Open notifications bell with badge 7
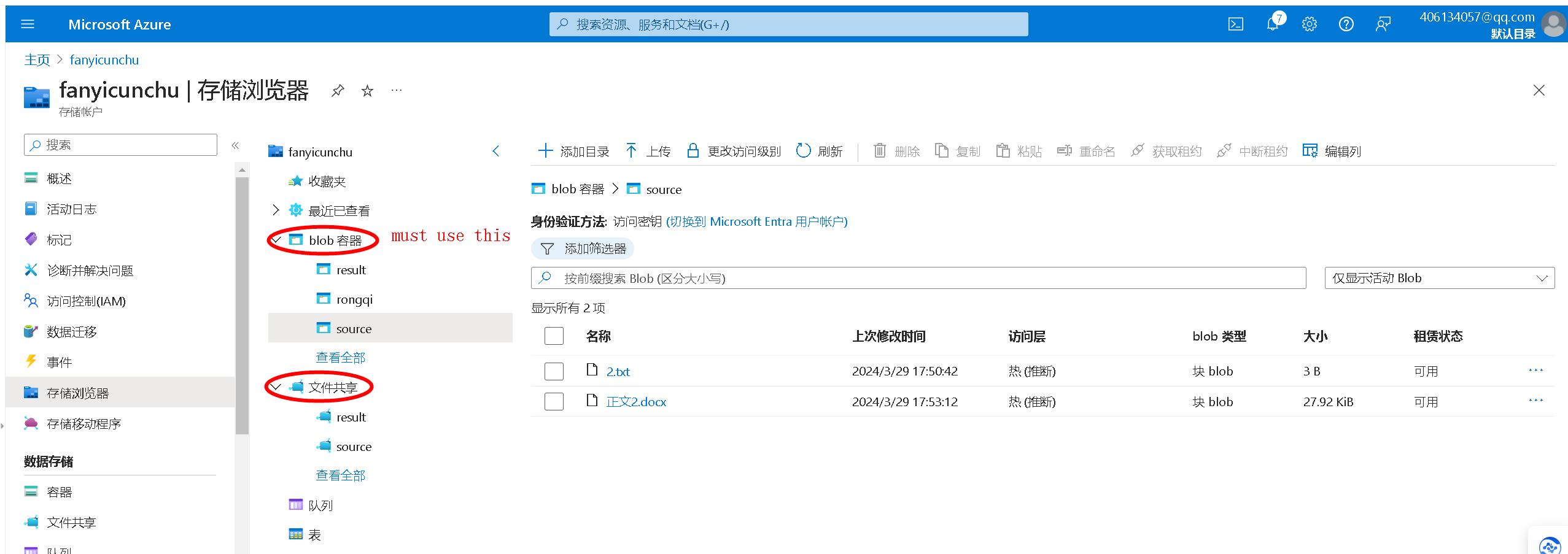 click(1273, 24)
